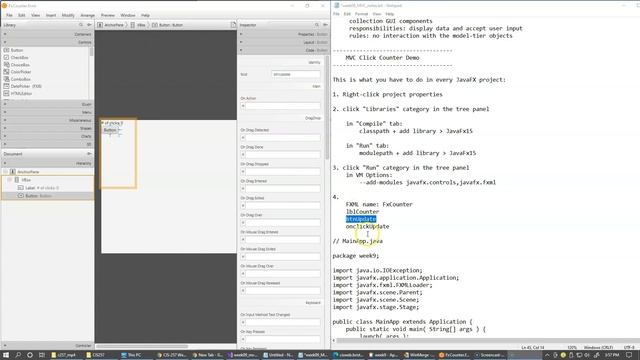
Task: Expand the 3D library section
Action: click(x=47, y=144)
